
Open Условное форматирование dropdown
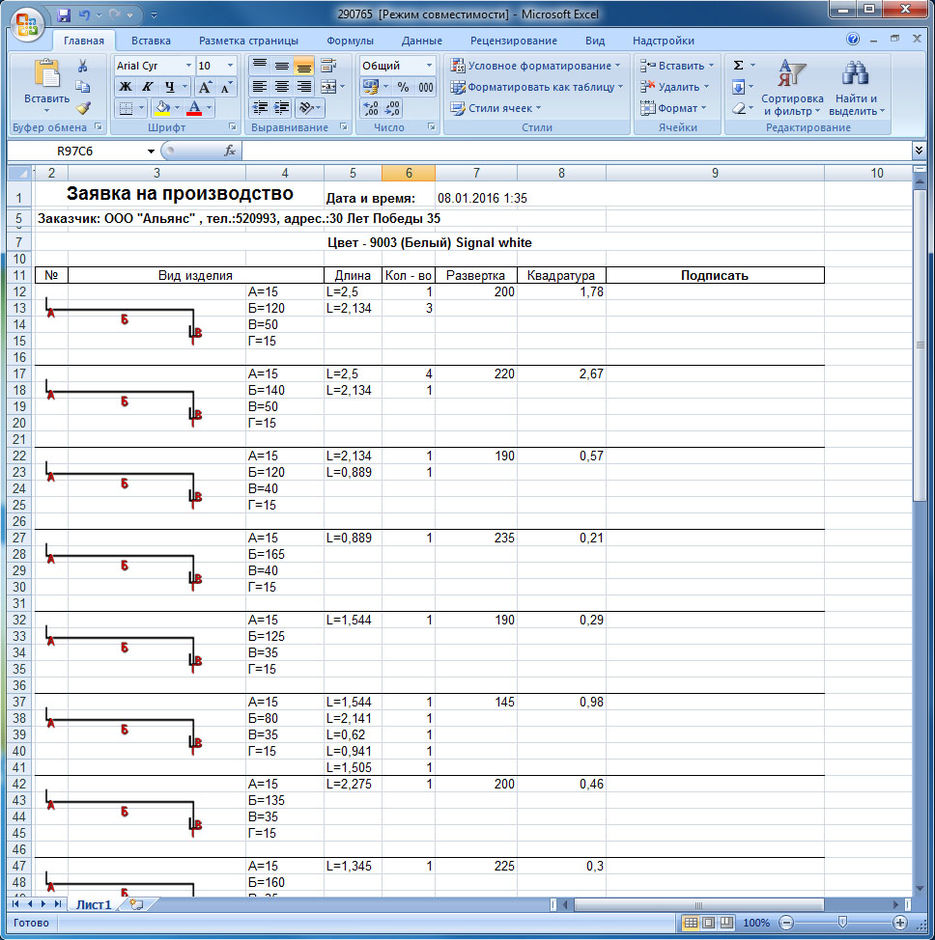[x=535, y=65]
